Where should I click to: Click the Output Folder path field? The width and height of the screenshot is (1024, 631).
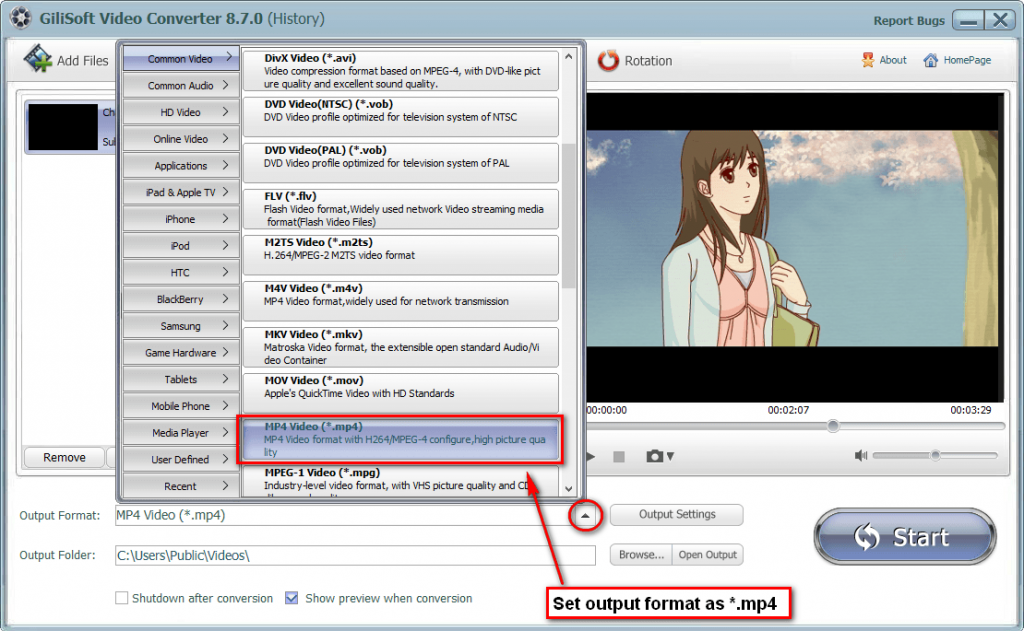(355, 555)
